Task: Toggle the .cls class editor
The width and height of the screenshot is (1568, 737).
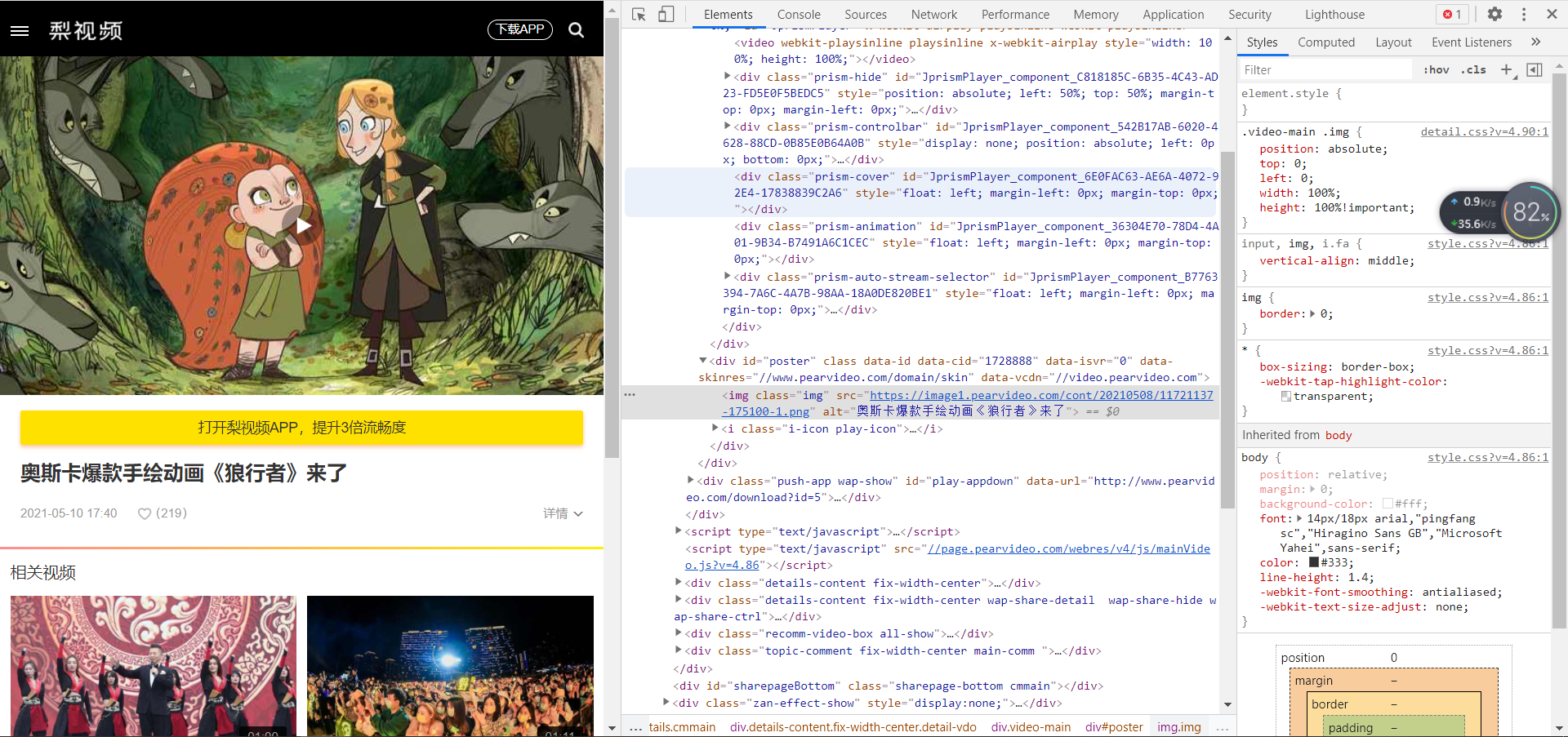Action: pos(1474,70)
